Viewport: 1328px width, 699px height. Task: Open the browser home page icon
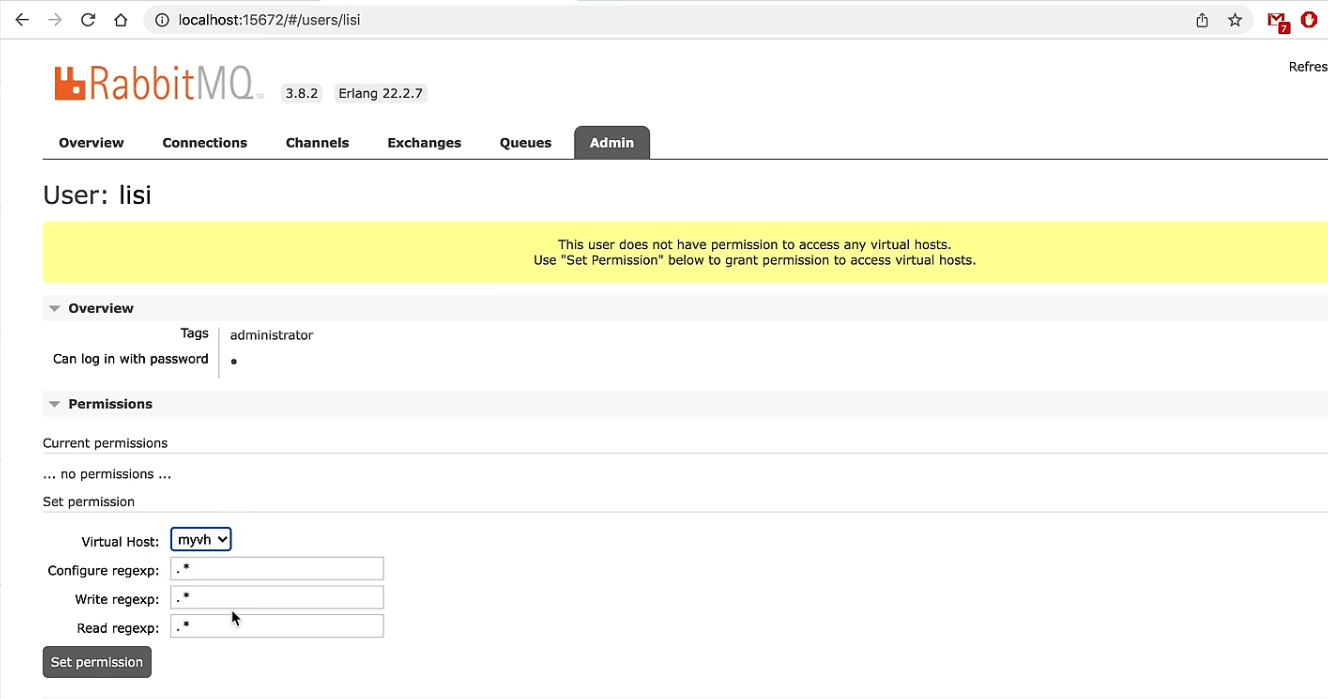tap(121, 20)
